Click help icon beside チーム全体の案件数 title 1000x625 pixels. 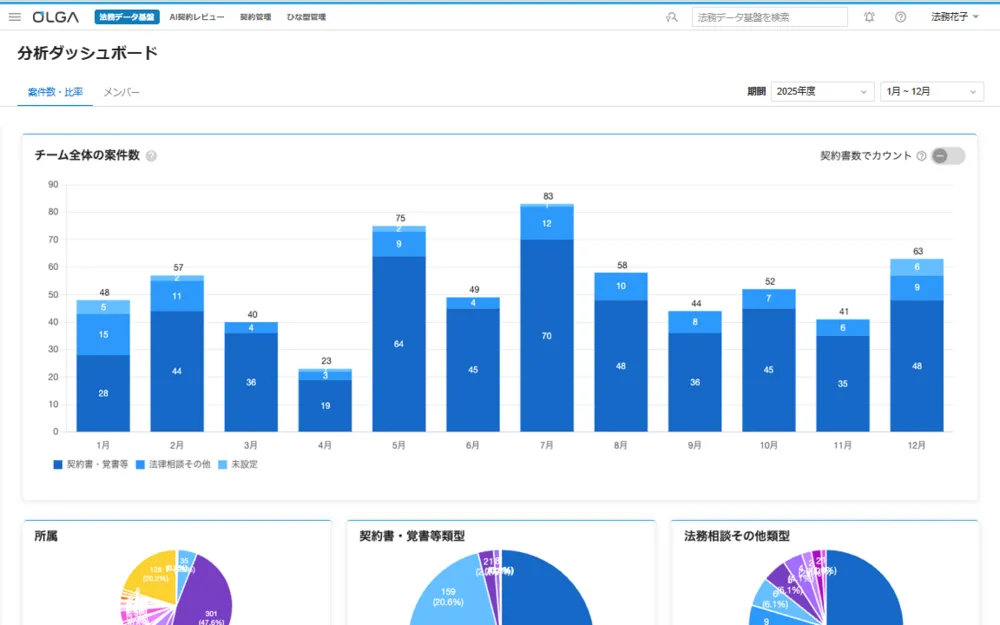[x=151, y=156]
